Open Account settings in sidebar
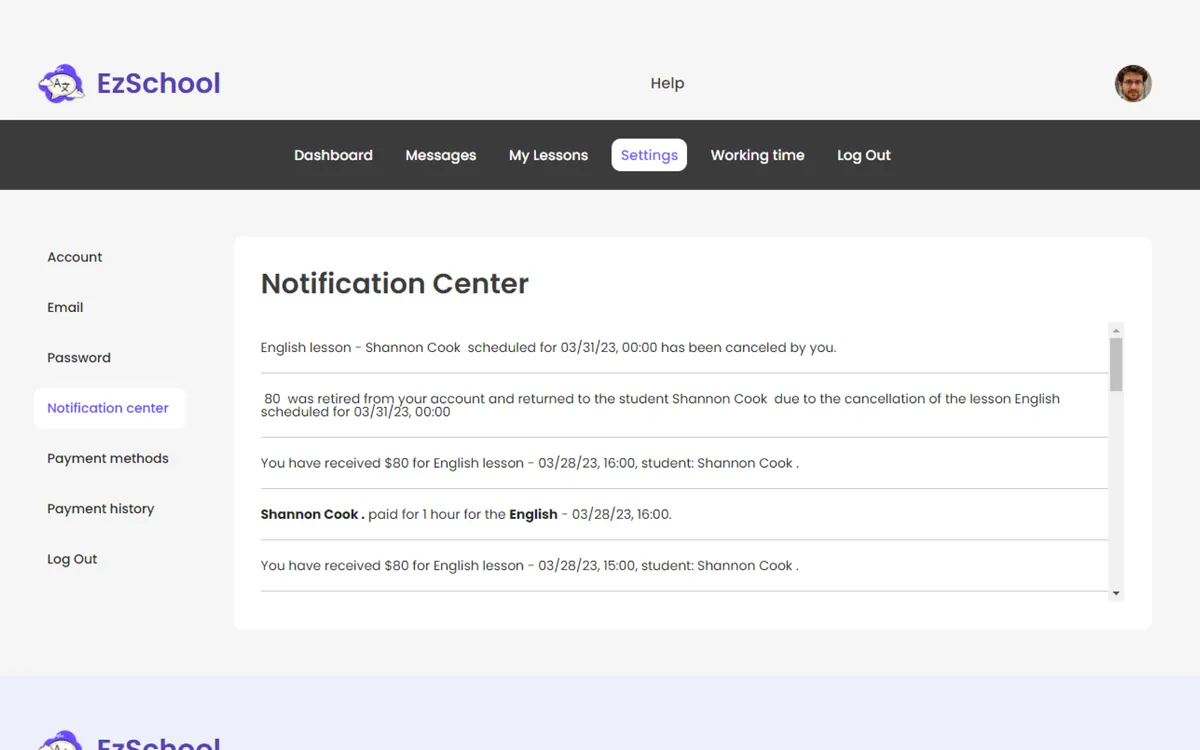 click(x=75, y=257)
